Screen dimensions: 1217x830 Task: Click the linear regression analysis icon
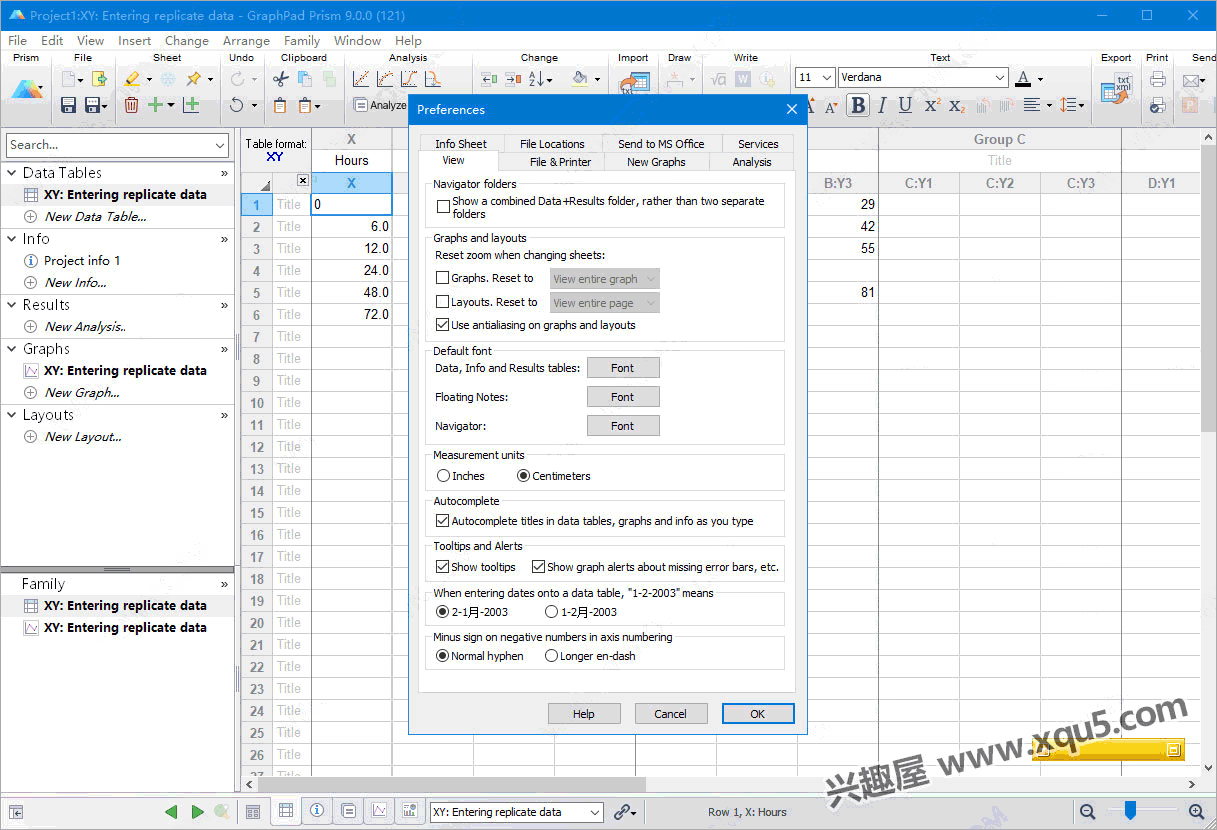point(361,79)
